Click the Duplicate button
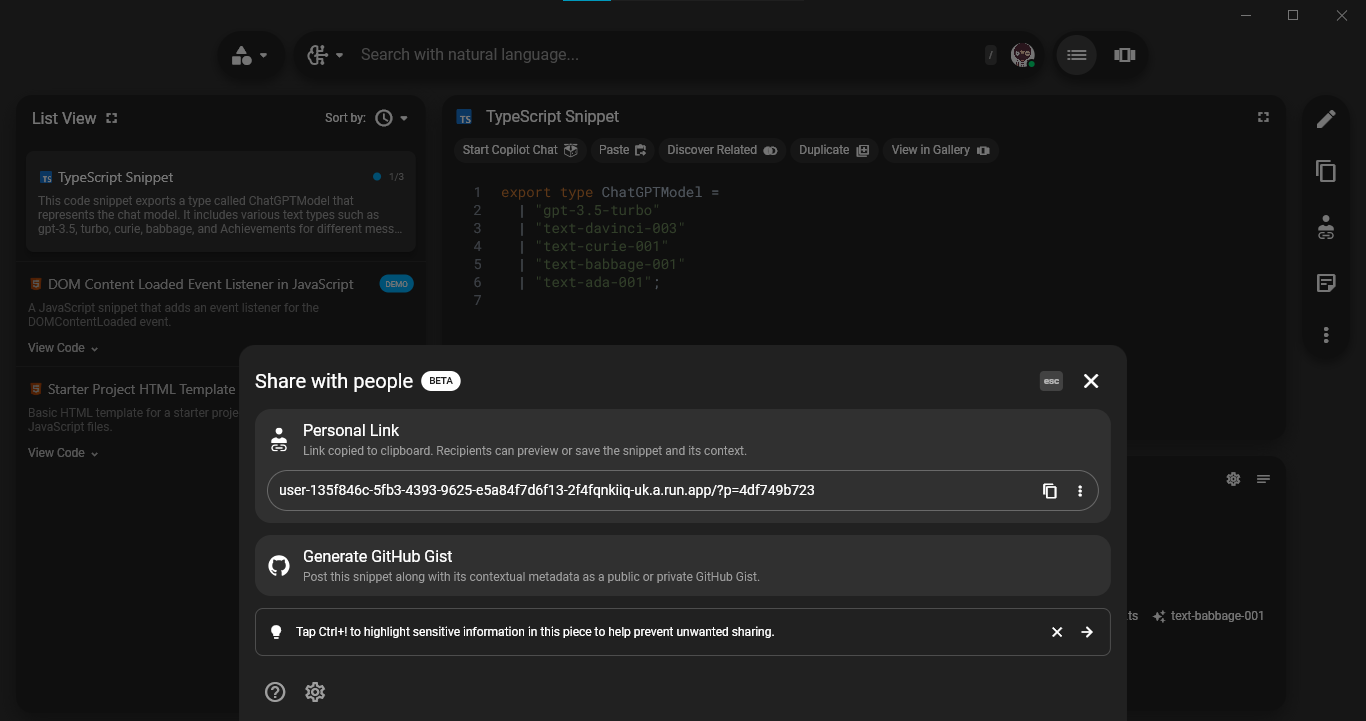Viewport: 1366px width, 721px height. click(834, 150)
